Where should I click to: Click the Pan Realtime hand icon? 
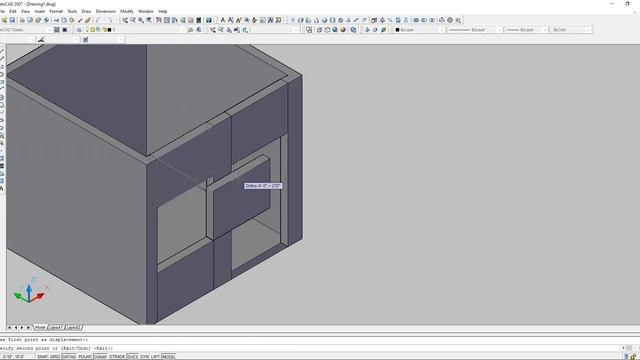(125, 20)
